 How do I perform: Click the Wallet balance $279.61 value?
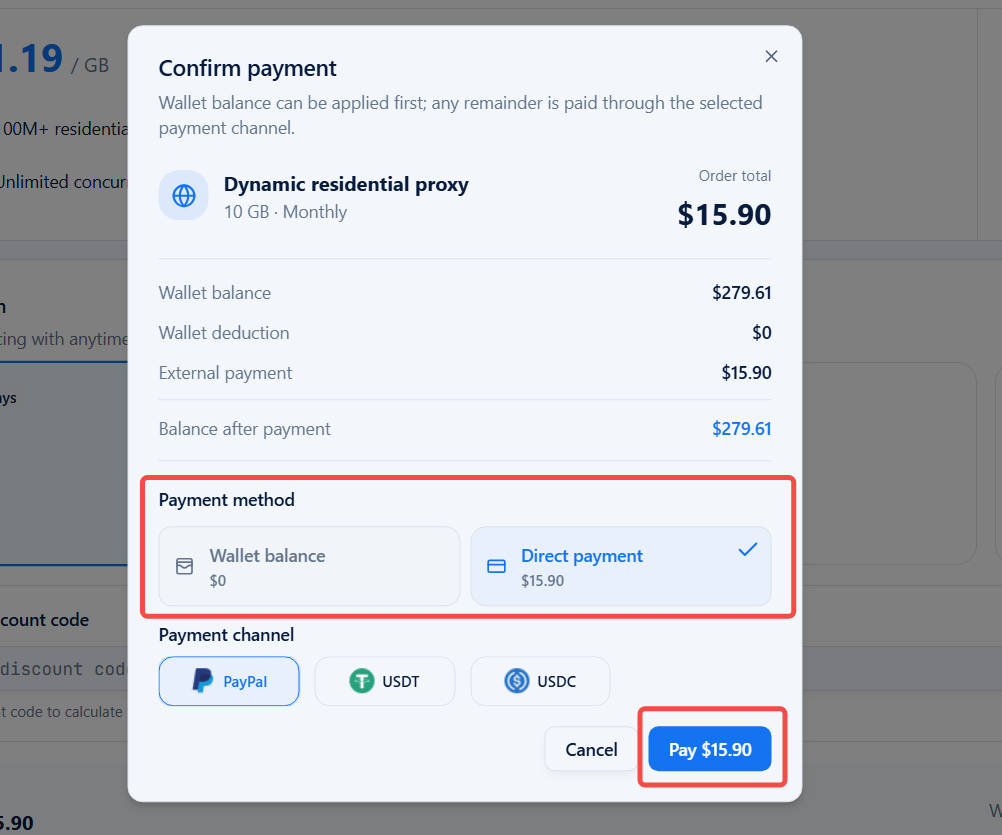click(741, 293)
